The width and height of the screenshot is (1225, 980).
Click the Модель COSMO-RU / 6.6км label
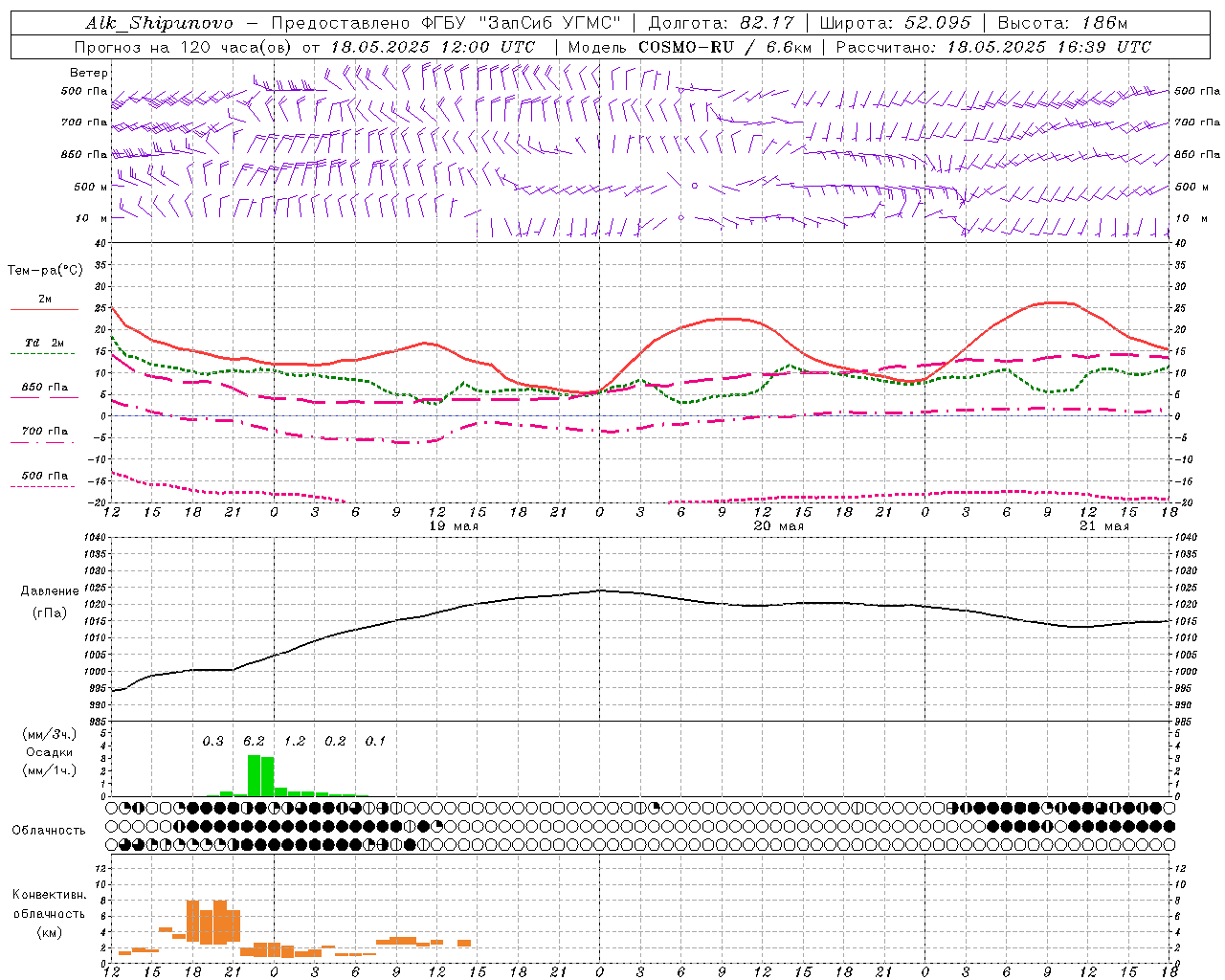(x=690, y=47)
